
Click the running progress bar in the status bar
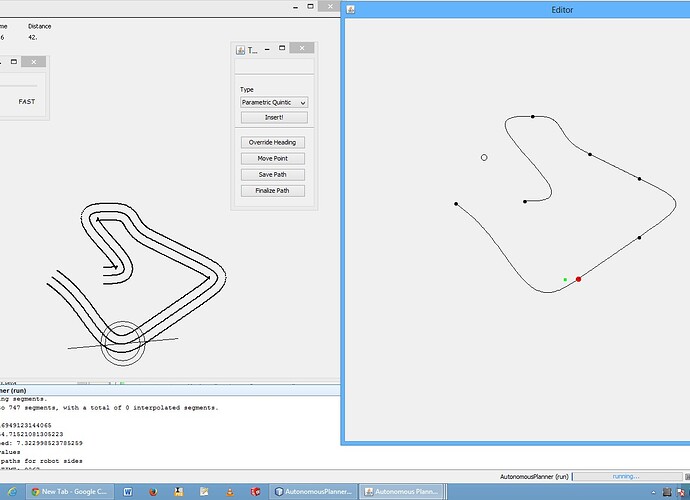point(626,477)
